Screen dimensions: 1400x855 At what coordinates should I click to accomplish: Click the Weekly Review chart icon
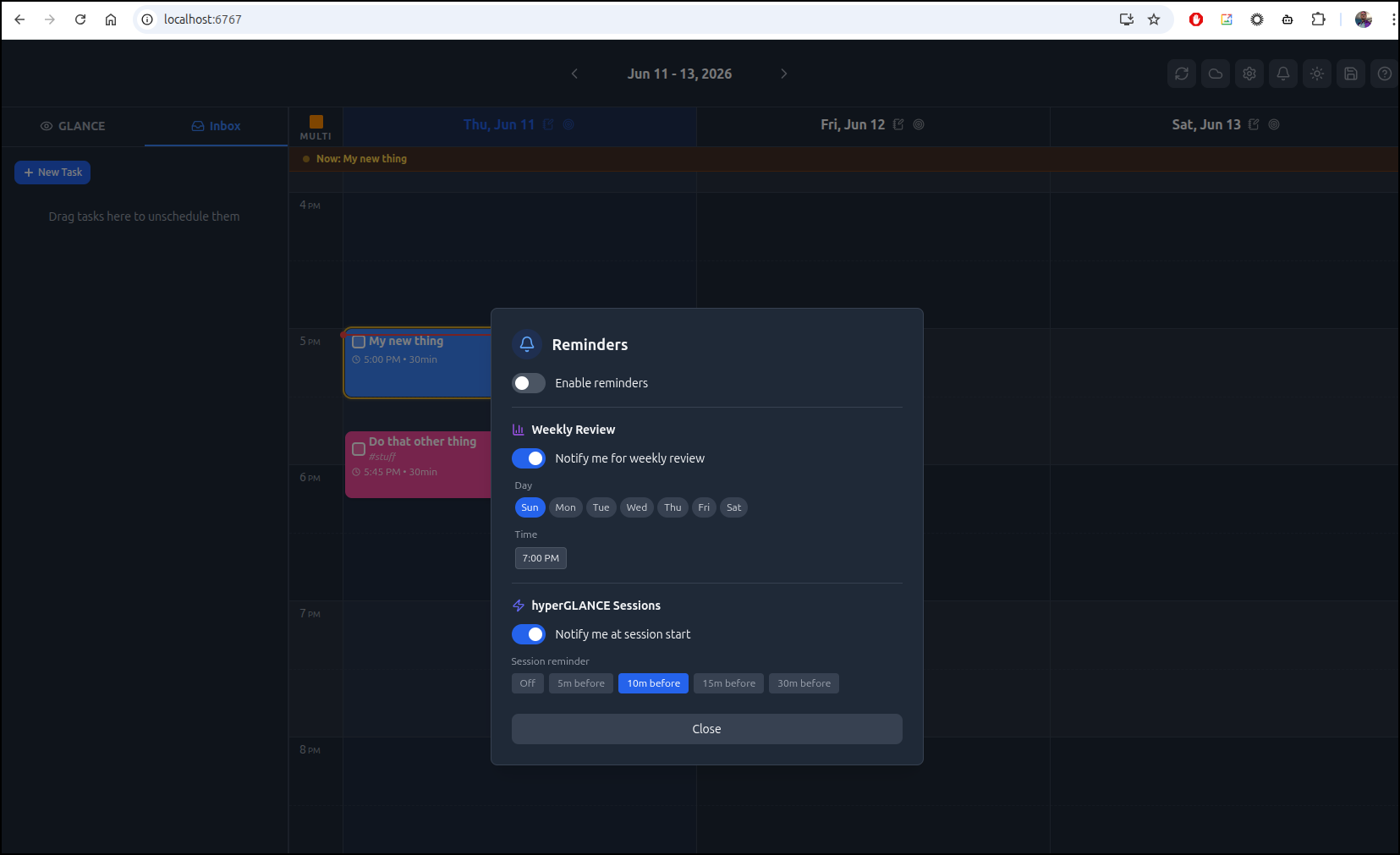click(x=519, y=430)
